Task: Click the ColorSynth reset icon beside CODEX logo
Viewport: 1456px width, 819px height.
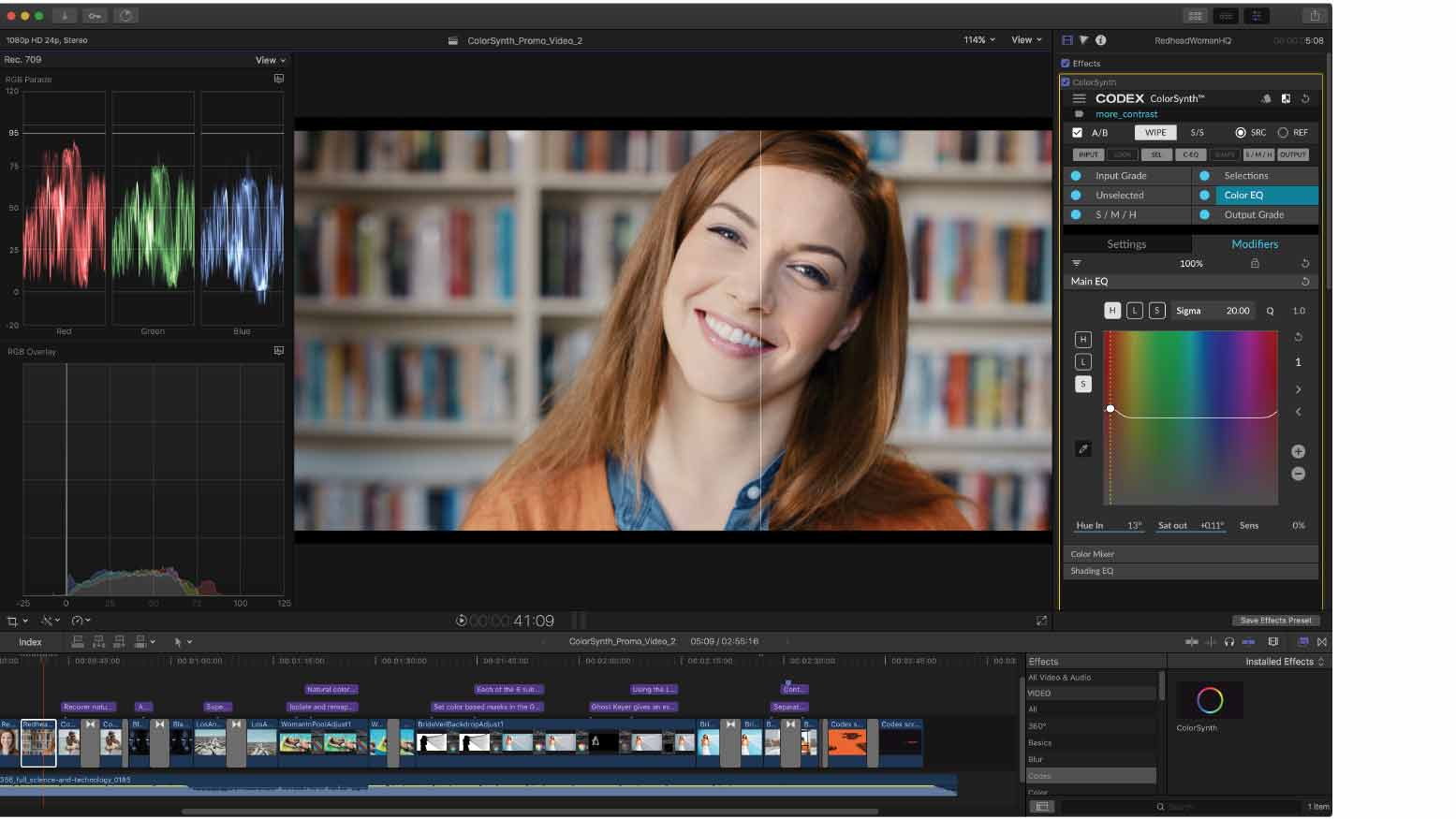Action: (1305, 98)
